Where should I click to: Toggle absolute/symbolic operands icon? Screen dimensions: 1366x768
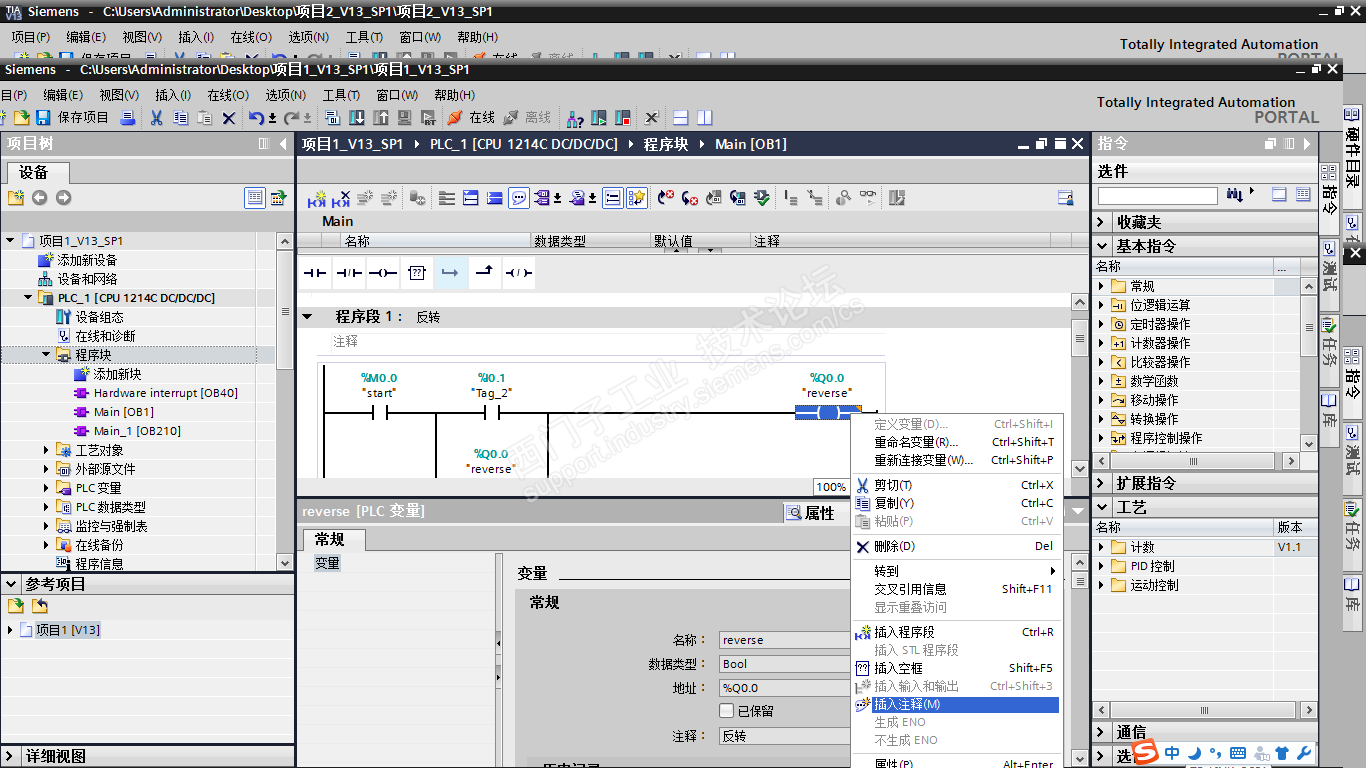541,198
